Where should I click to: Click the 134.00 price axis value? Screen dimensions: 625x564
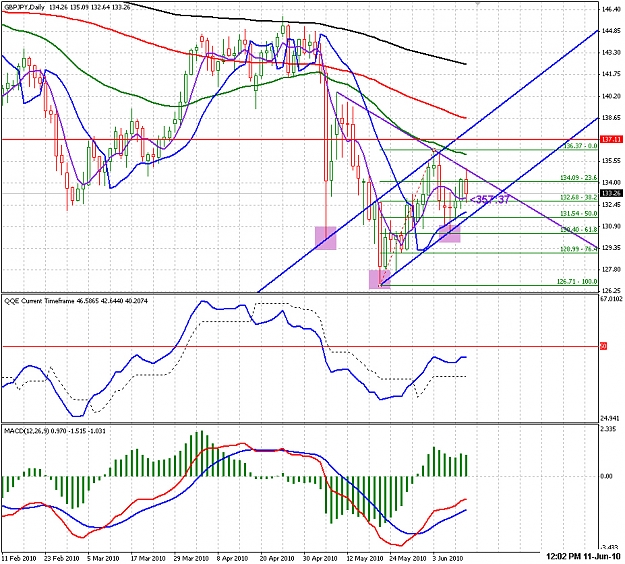coord(612,183)
